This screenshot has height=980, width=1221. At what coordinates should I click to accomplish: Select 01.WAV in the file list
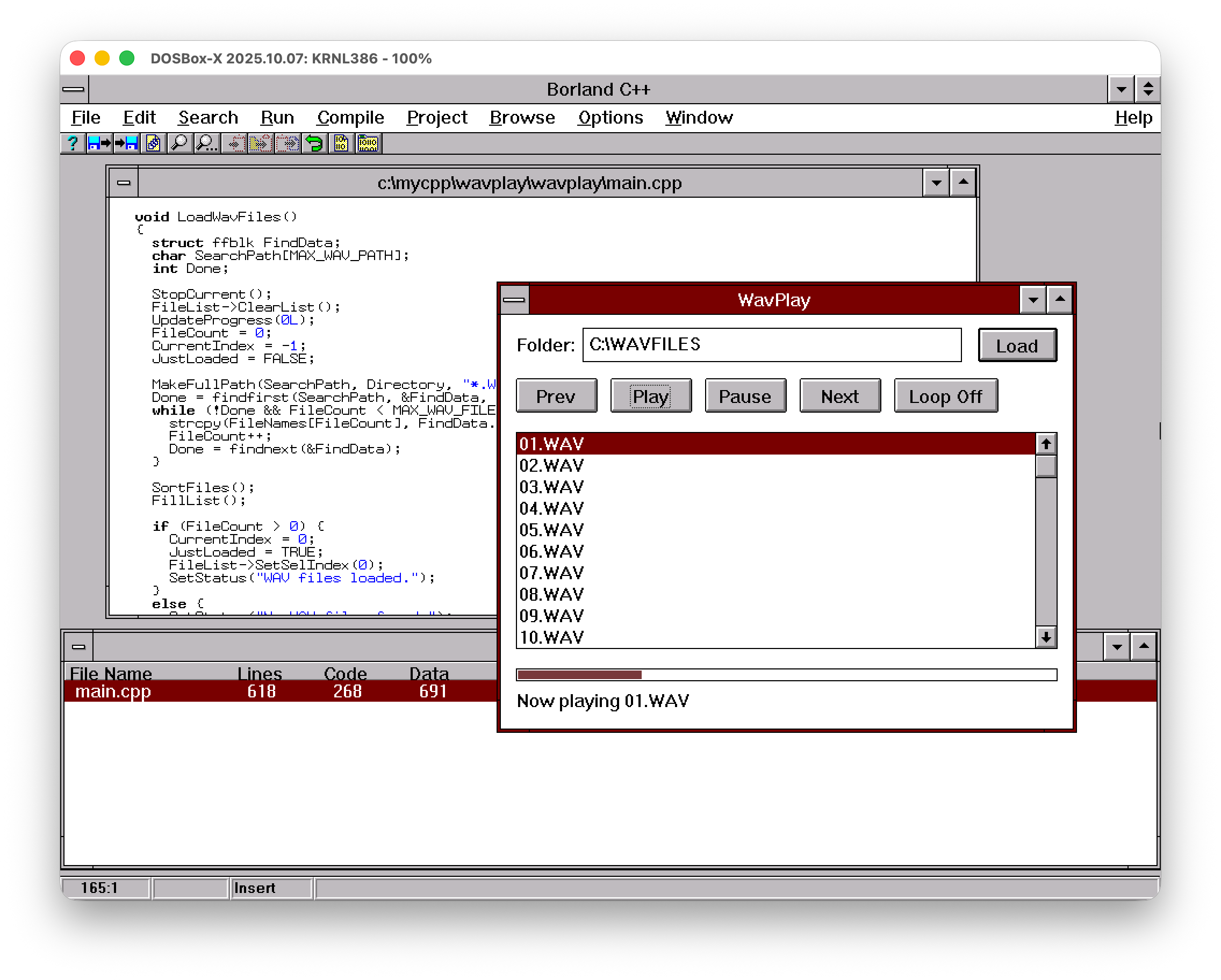(x=777, y=444)
